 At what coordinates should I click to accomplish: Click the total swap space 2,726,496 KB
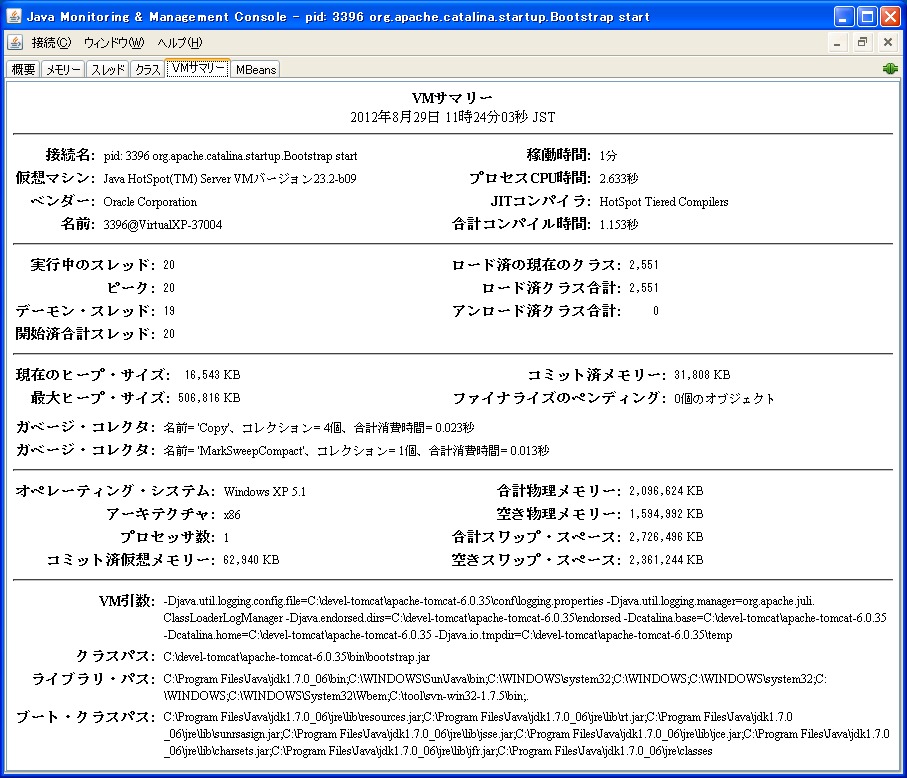(666, 537)
